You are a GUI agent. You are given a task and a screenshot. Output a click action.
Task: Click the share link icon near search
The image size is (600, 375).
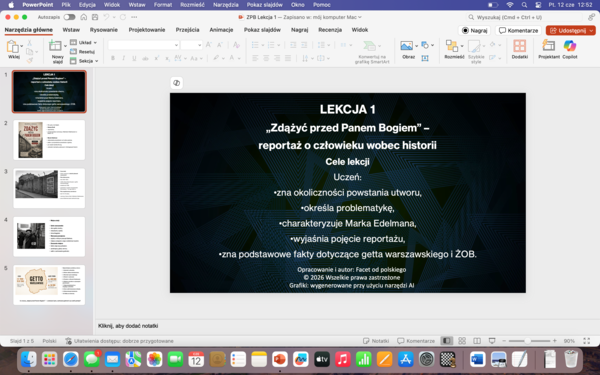[592, 17]
